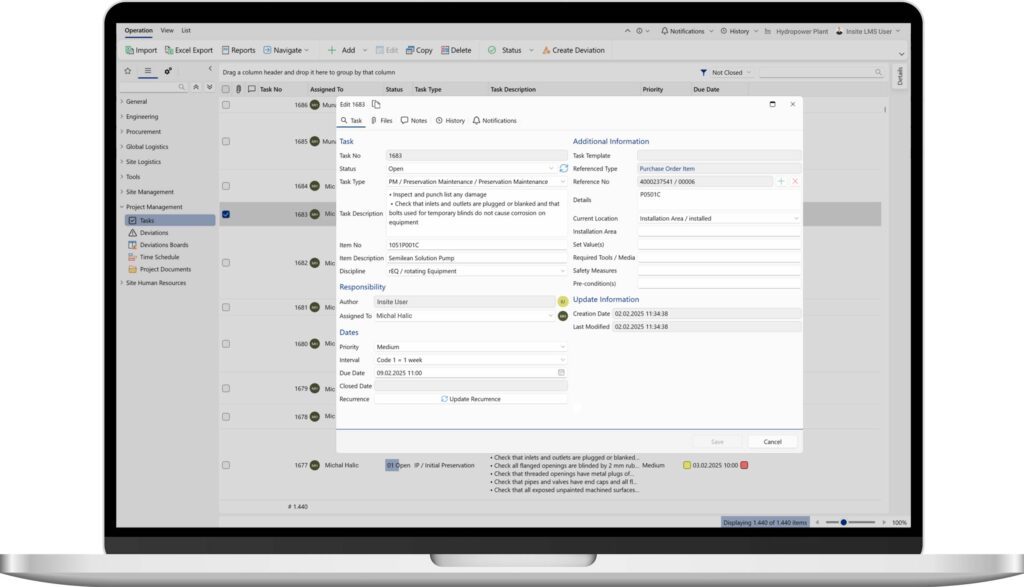Click Update Recurrence link
This screenshot has width=1024, height=587.
click(x=471, y=399)
